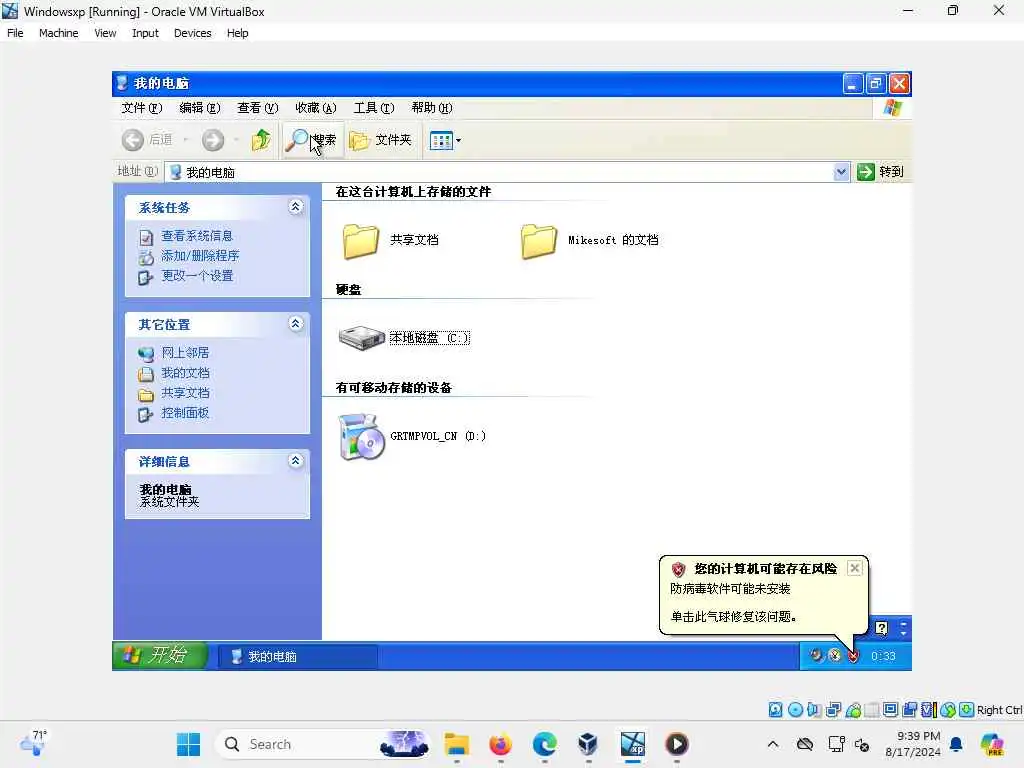This screenshot has width=1024, height=768.
Task: Open the 文件(F) menu
Action: (x=141, y=108)
